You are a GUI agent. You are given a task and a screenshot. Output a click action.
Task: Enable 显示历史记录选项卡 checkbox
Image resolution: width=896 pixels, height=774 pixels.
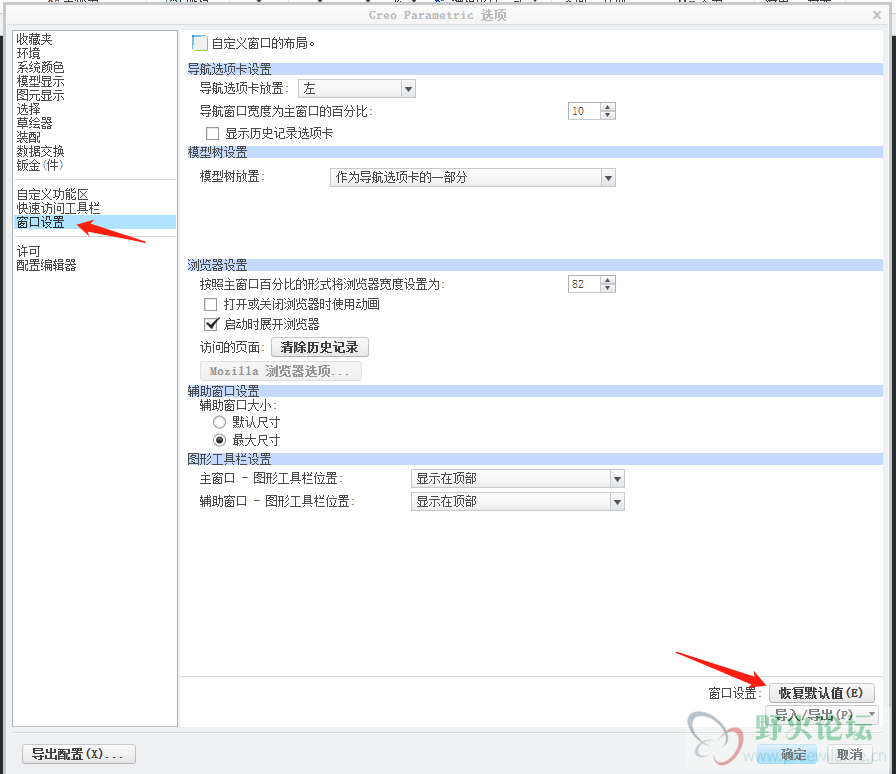tap(213, 134)
